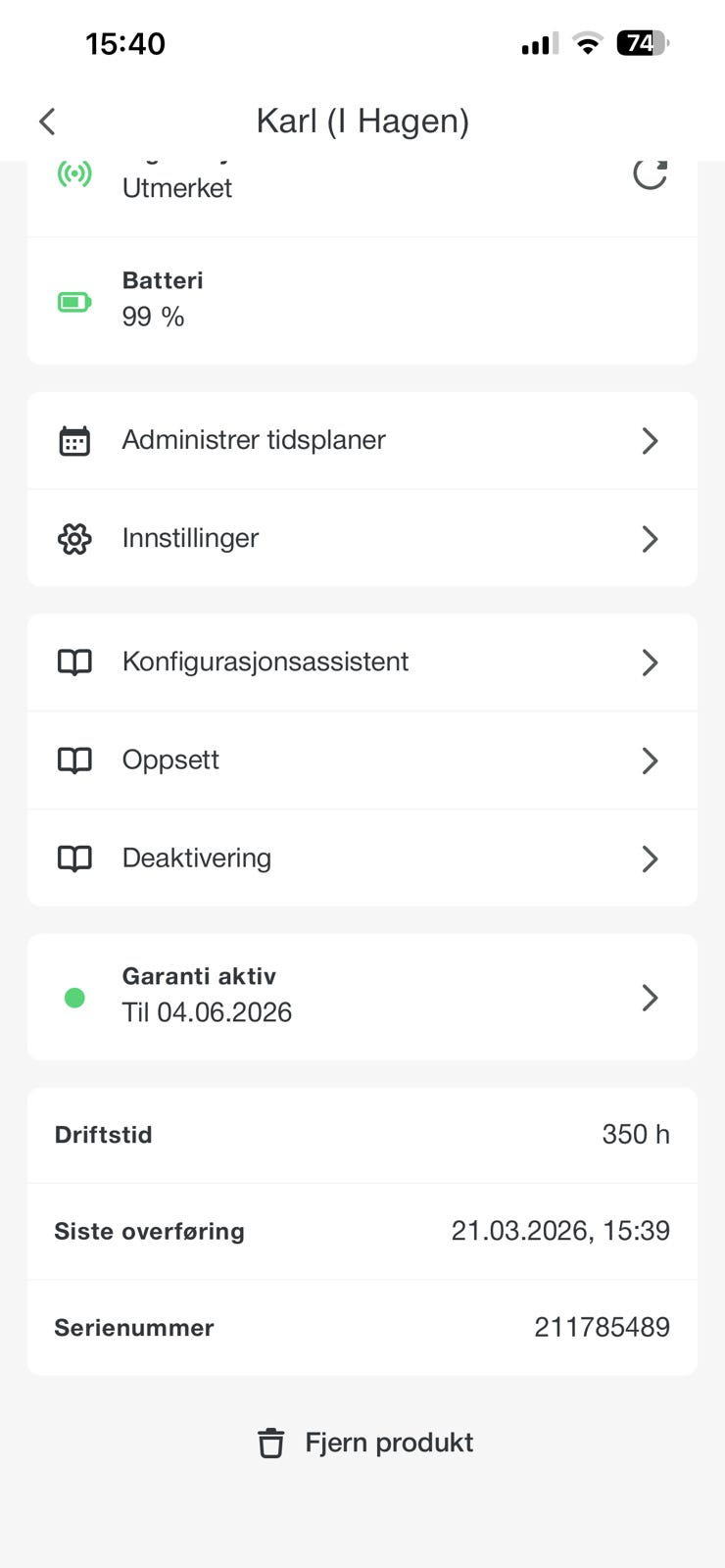The width and height of the screenshot is (725, 1568).
Task: Tap the book icon beside Oppsett
Action: click(x=74, y=760)
